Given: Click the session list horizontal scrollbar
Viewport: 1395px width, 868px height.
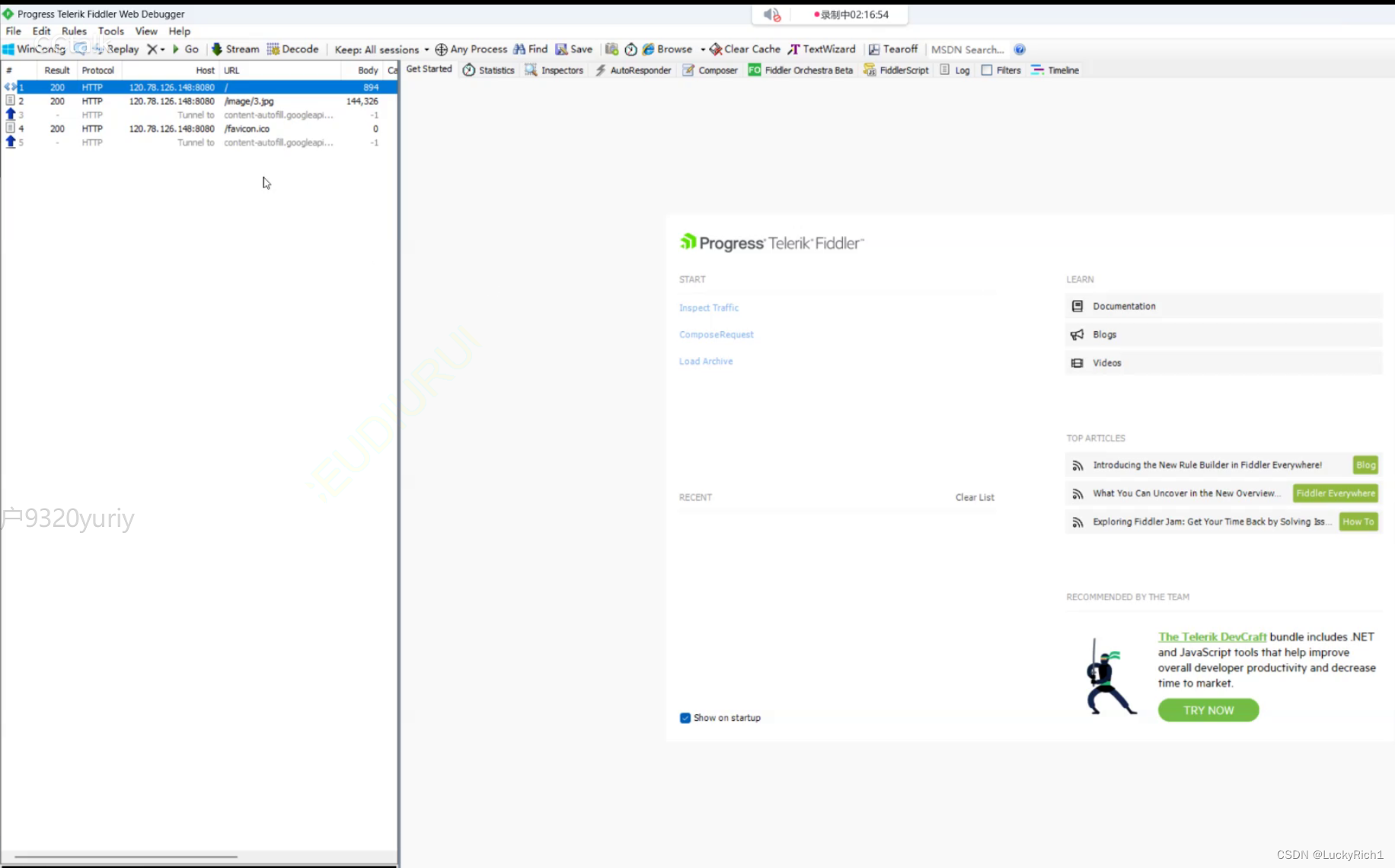Looking at the screenshot, I should 126,857.
